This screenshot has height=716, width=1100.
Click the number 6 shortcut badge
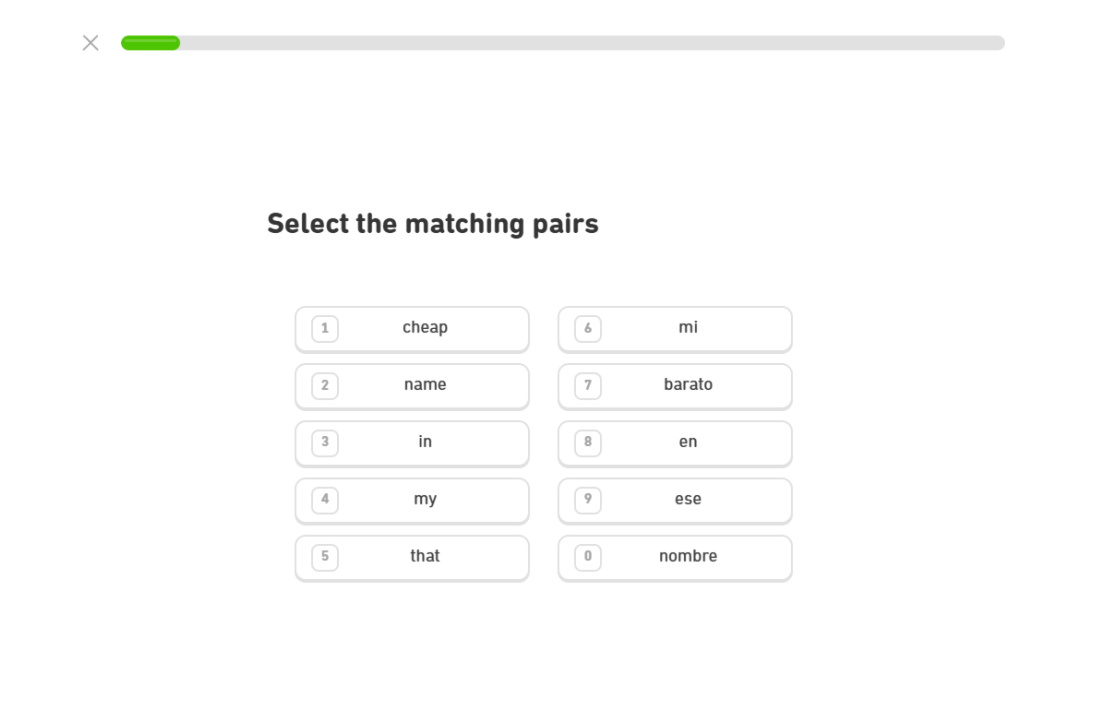point(588,328)
